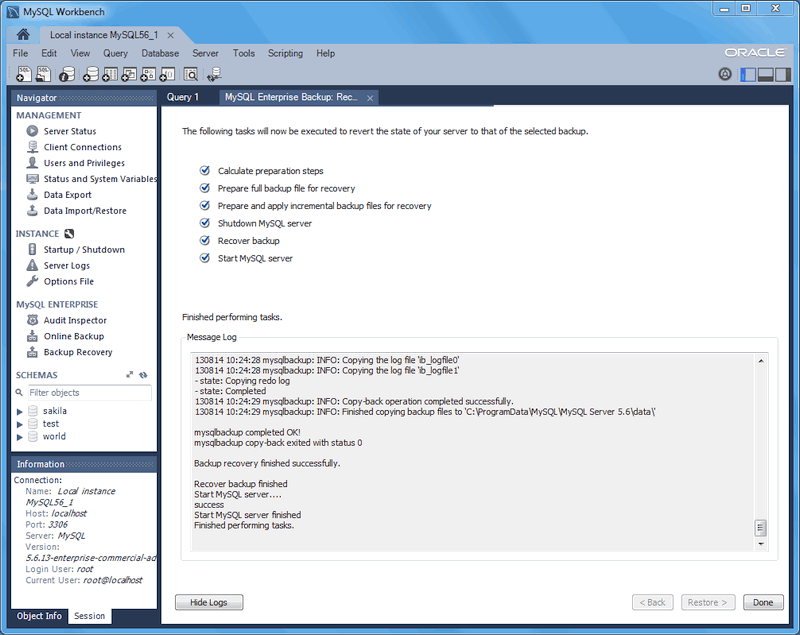Screen dimensions: 800x635
Task: Expand the sakila schema
Action: click(19, 411)
